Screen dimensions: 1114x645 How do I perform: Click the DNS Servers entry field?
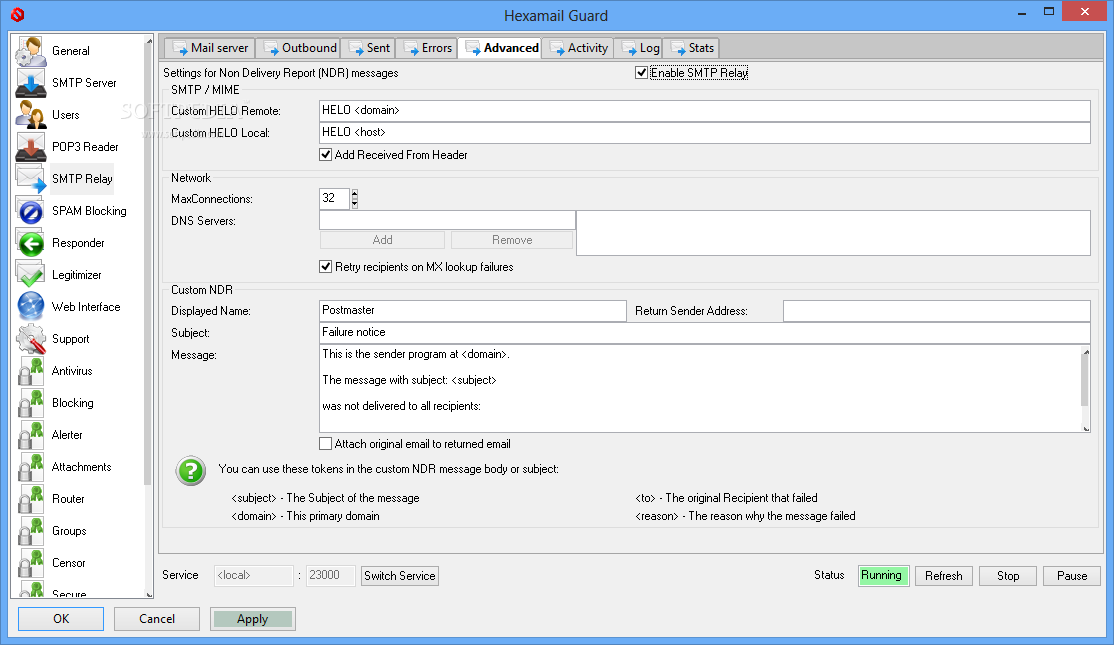447,220
